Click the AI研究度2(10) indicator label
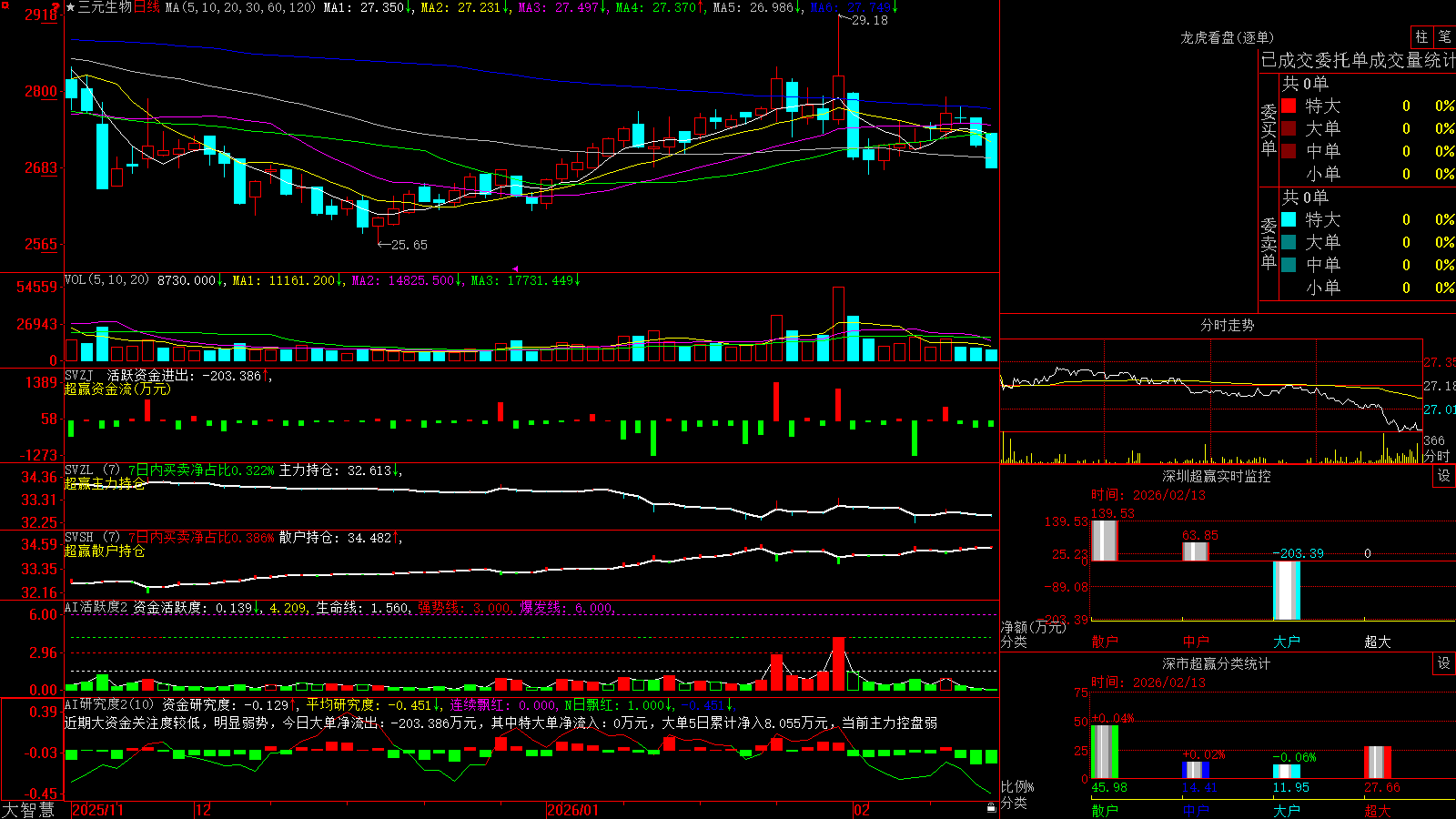Screen dimensions: 1456x819 click(x=110, y=704)
